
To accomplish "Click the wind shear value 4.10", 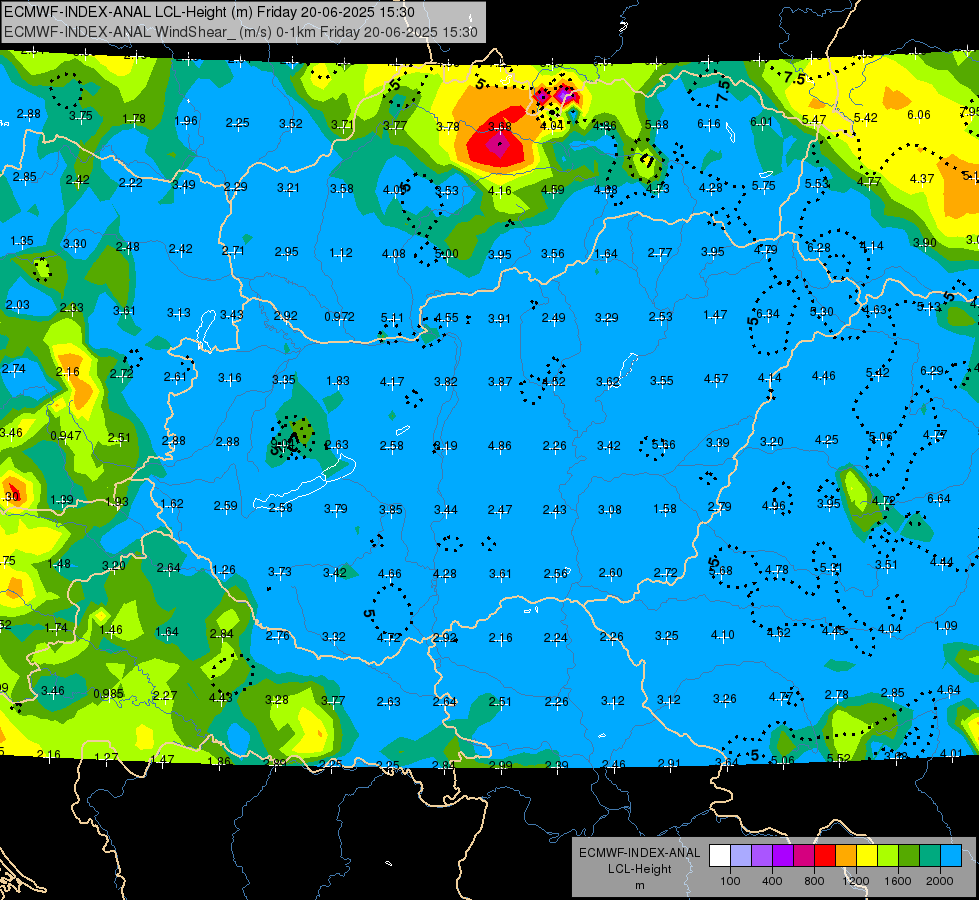I will (x=722, y=635).
